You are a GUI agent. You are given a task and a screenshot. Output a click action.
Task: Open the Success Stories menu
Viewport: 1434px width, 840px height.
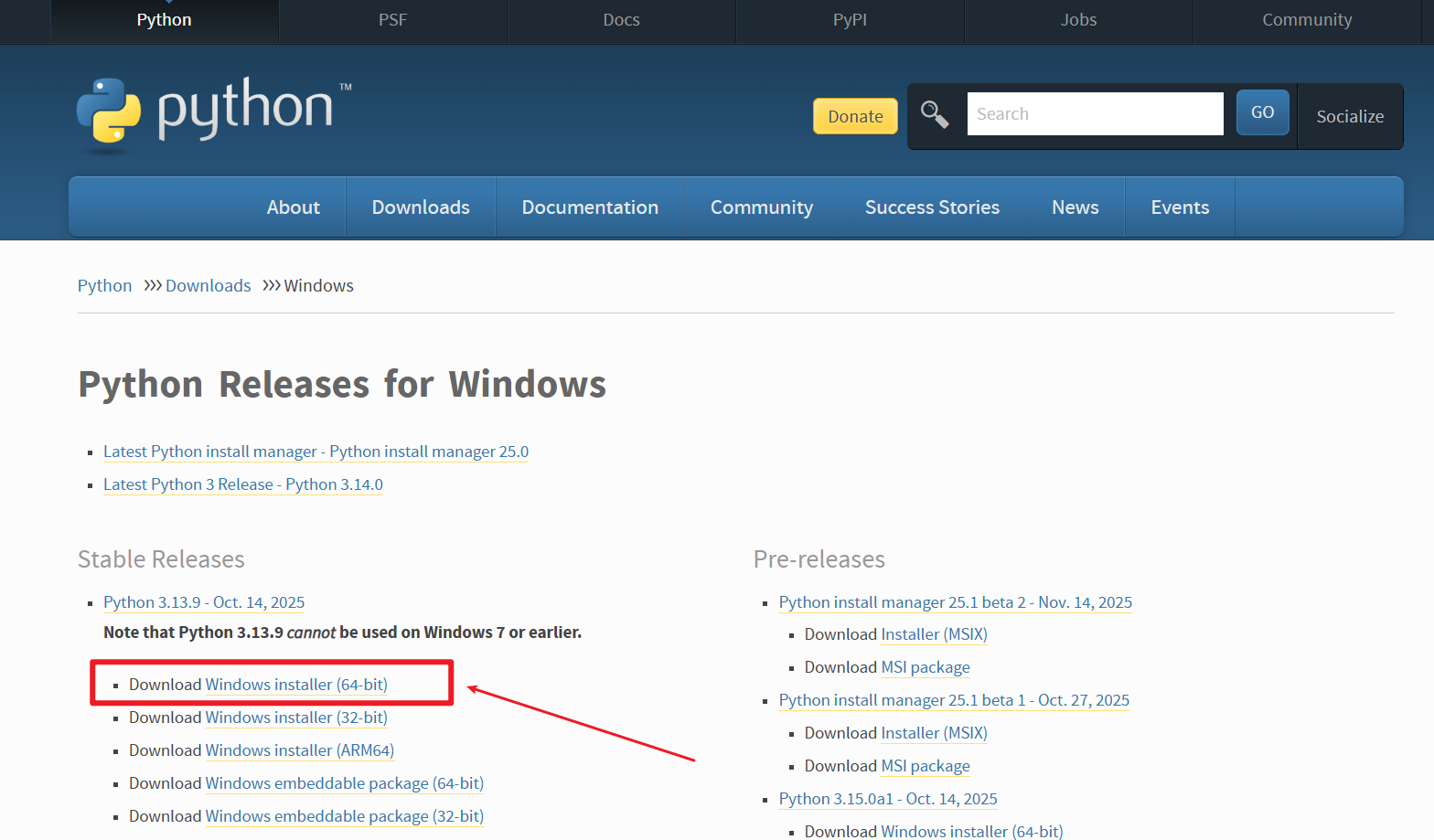point(932,207)
